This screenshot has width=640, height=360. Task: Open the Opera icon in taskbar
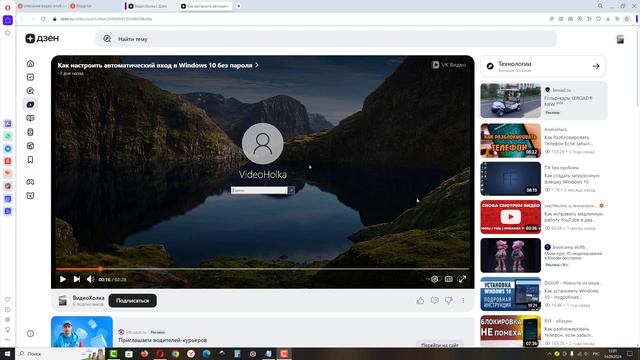(160, 353)
